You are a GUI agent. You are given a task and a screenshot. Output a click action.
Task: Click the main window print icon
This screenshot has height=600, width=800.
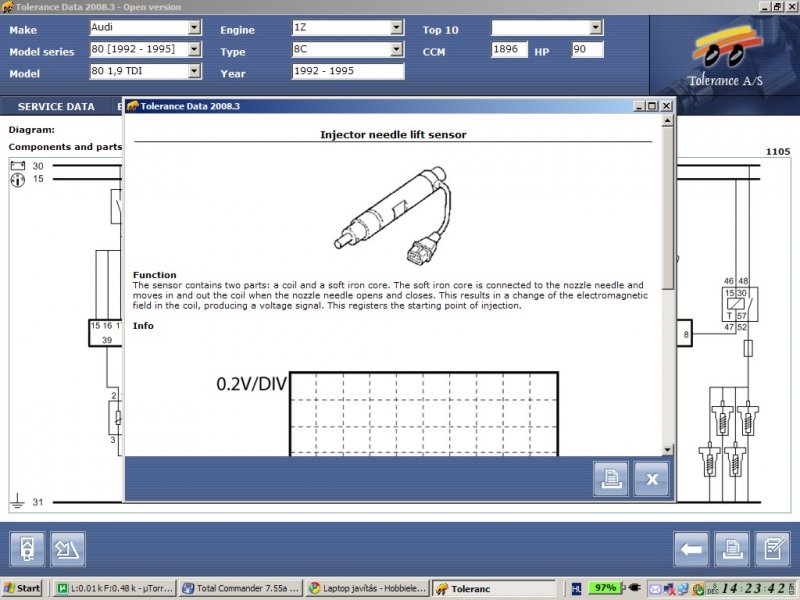(732, 549)
